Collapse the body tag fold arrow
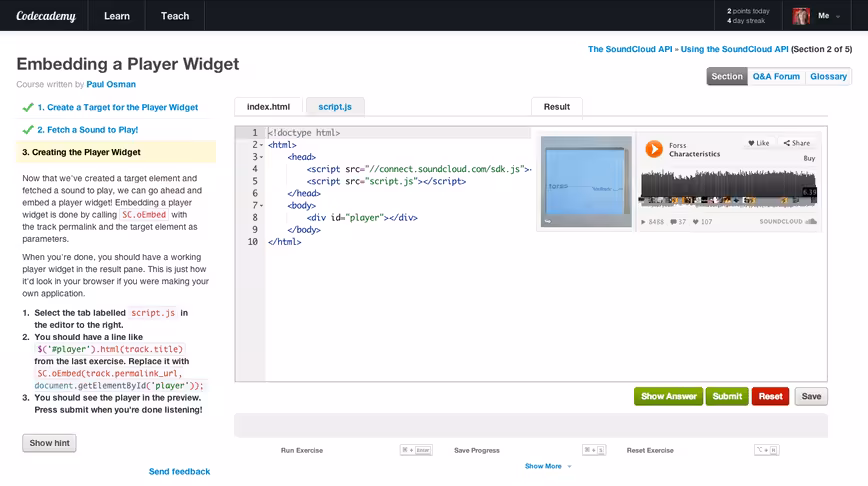868x486 pixels. tap(261, 205)
